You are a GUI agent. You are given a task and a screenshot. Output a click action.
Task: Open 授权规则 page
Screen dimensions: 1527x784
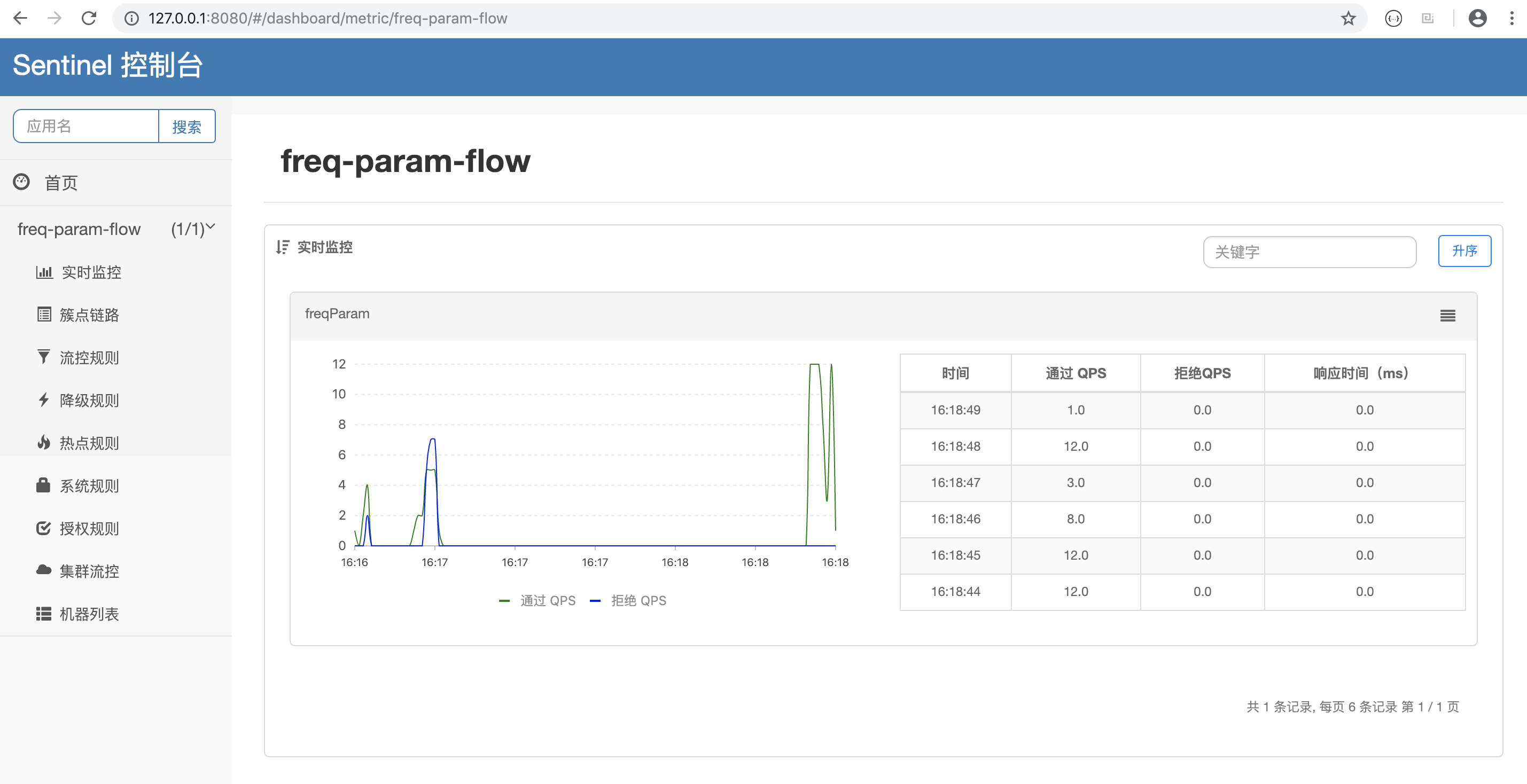[x=90, y=529]
